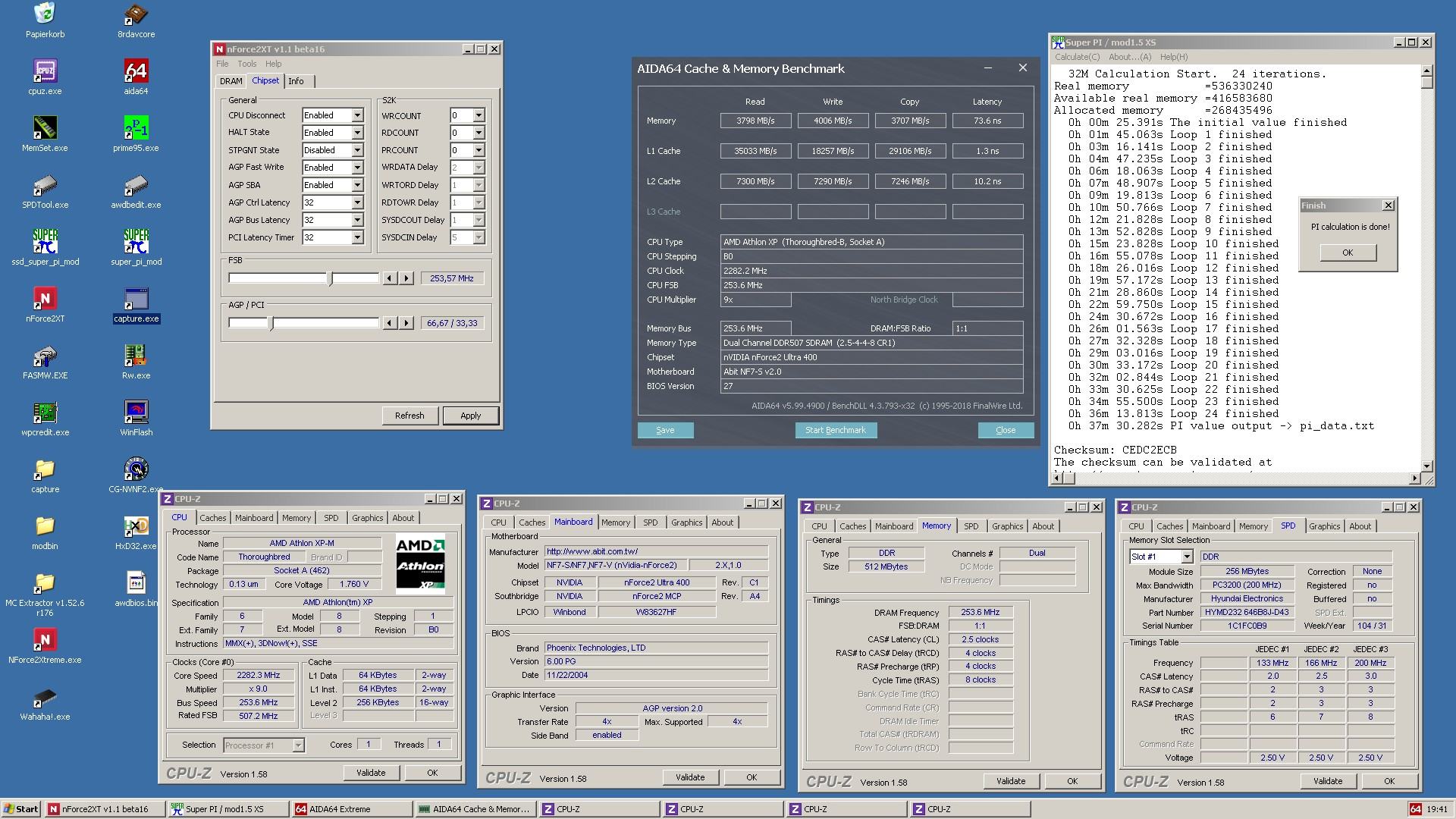Decrease AGP / PCI with left arrow stepper
The width and height of the screenshot is (1456, 819).
click(390, 323)
